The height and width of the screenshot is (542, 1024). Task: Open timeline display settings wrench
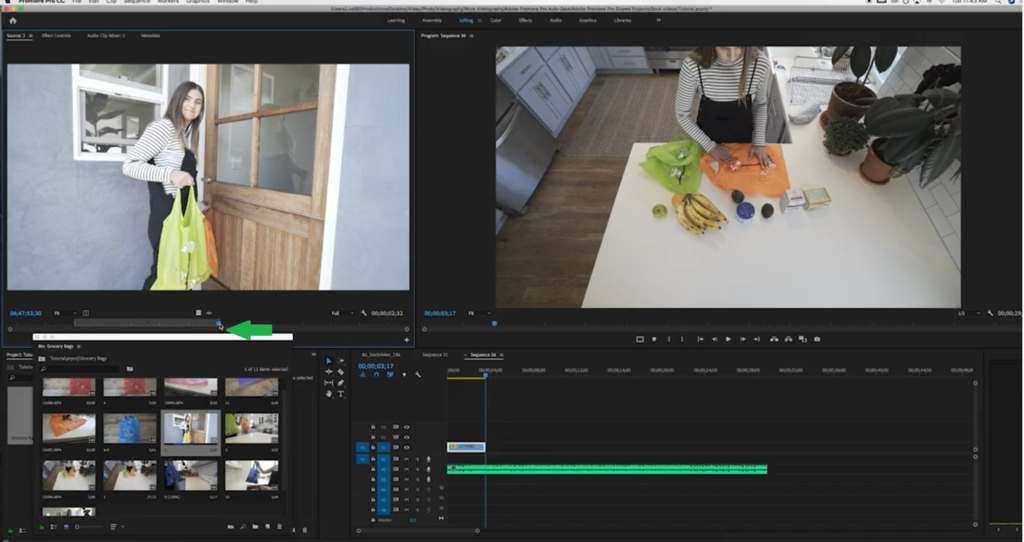point(418,375)
